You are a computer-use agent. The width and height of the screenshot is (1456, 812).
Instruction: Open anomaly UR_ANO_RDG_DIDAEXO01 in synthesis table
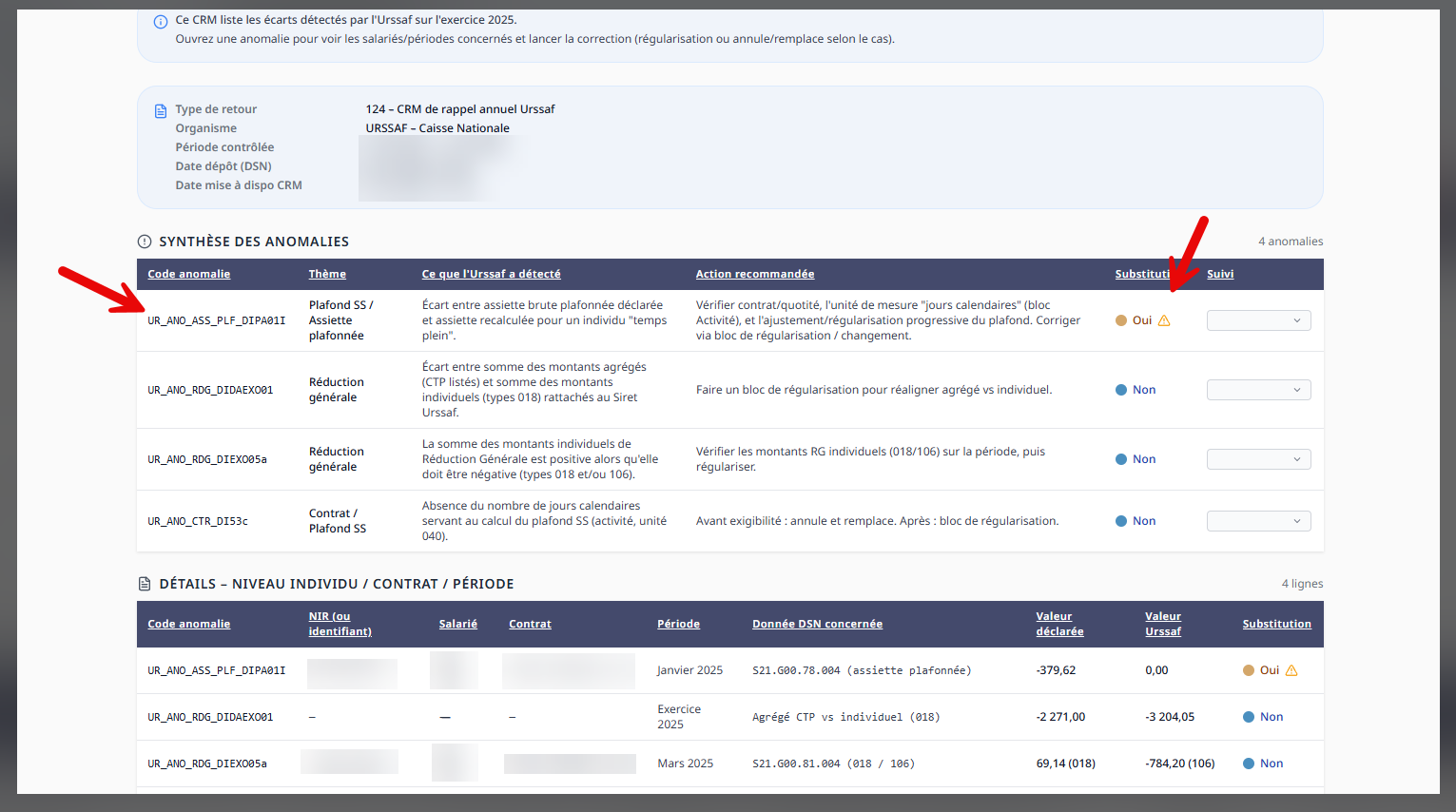coord(210,390)
